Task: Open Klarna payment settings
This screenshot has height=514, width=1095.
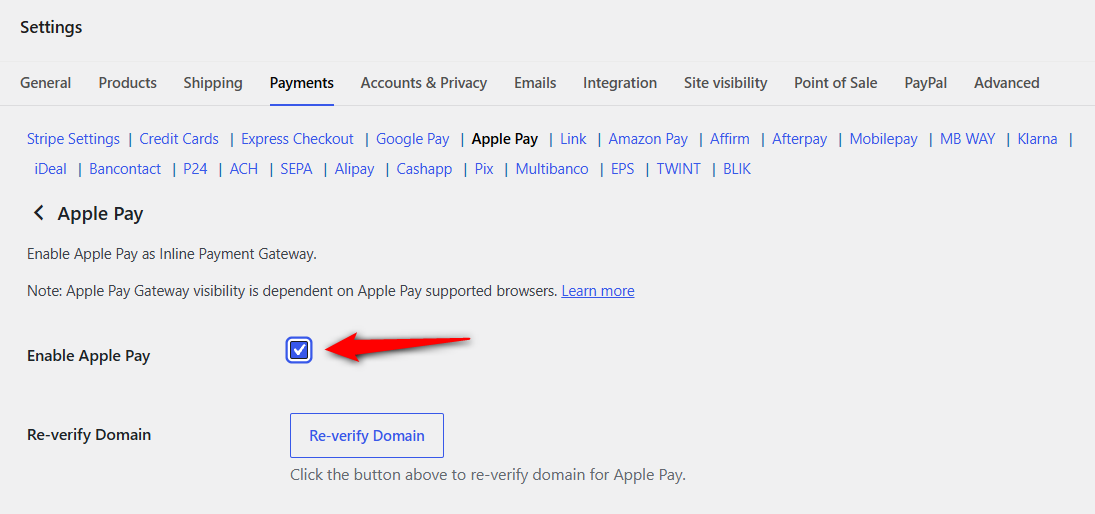Action: [x=1037, y=139]
